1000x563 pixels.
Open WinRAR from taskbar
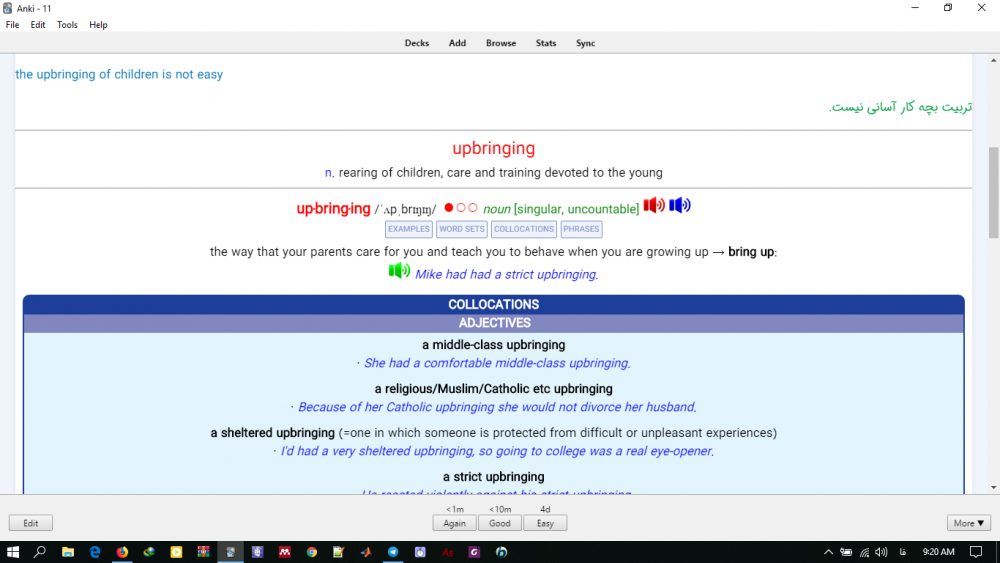(203, 552)
